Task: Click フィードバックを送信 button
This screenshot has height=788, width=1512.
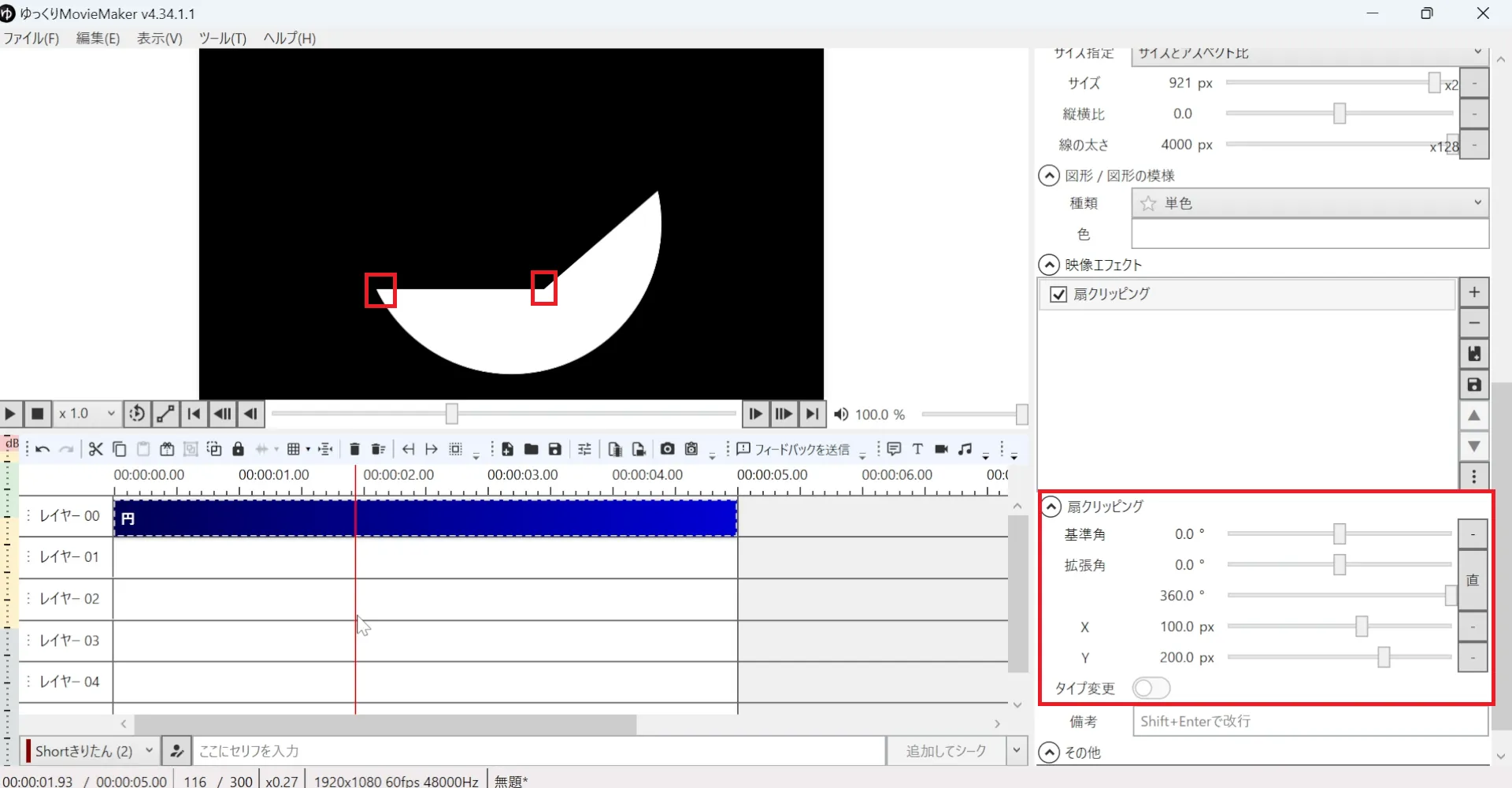Action: point(793,449)
